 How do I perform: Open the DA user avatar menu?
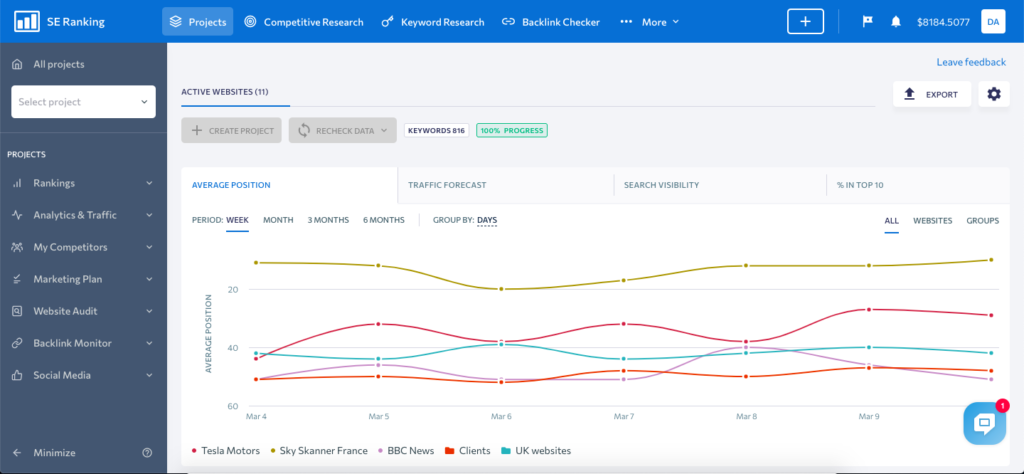click(x=993, y=22)
